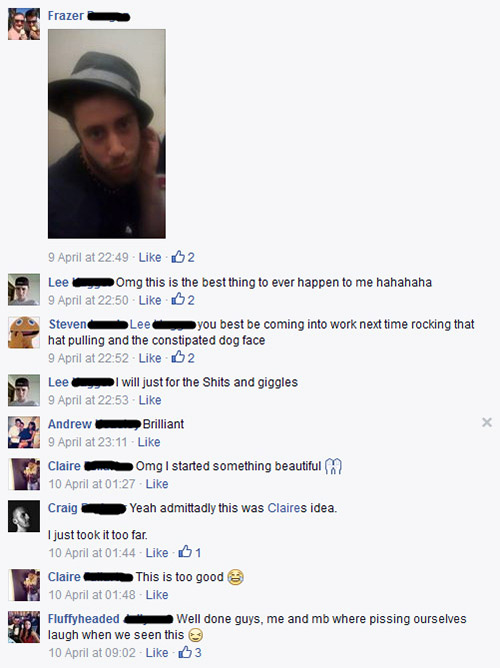This screenshot has height=668, width=500.
Task: Open Frazer's profile picture avatar
Action: click(x=24, y=24)
